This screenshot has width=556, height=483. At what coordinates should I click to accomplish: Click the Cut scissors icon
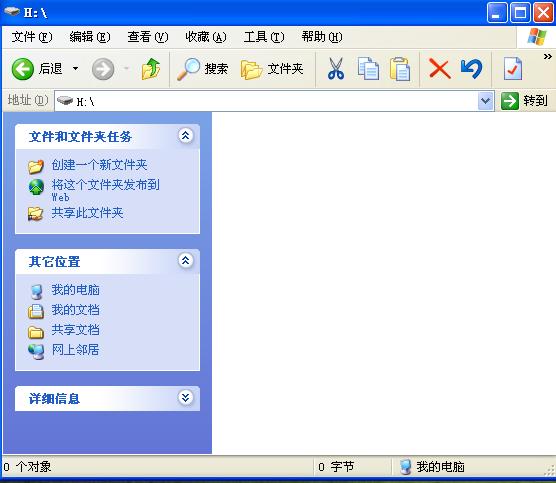pyautogui.click(x=335, y=69)
